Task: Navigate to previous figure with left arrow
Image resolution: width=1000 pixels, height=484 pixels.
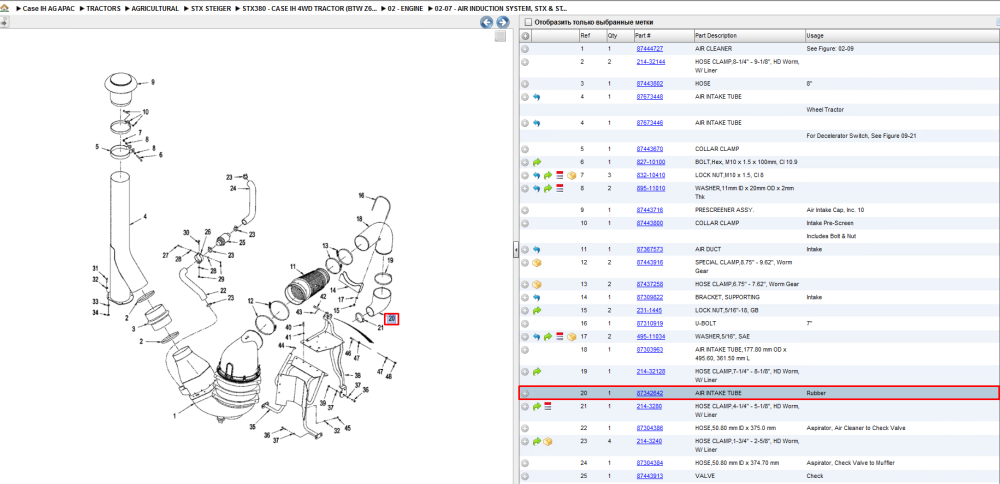Action: click(487, 23)
